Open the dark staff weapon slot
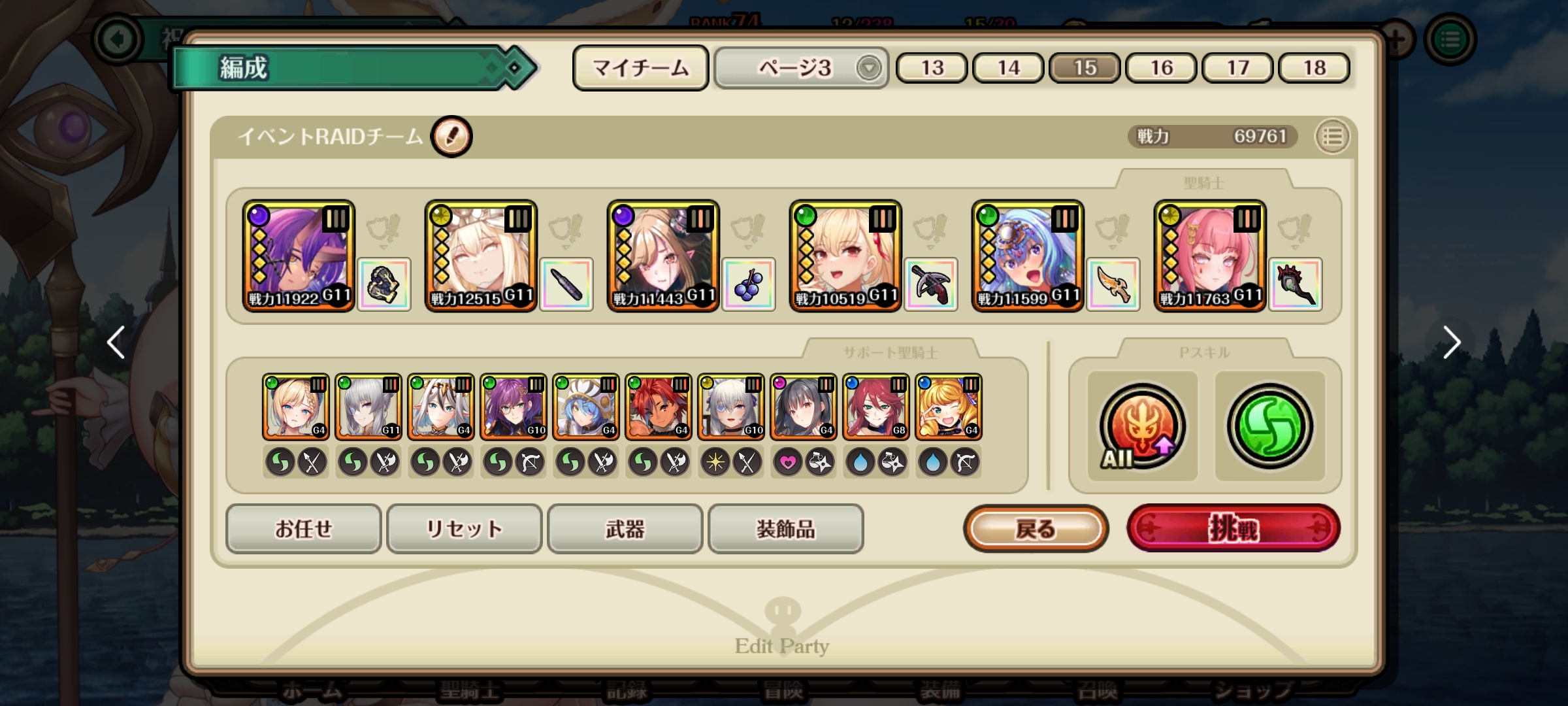The image size is (1568, 706). (x=1296, y=284)
